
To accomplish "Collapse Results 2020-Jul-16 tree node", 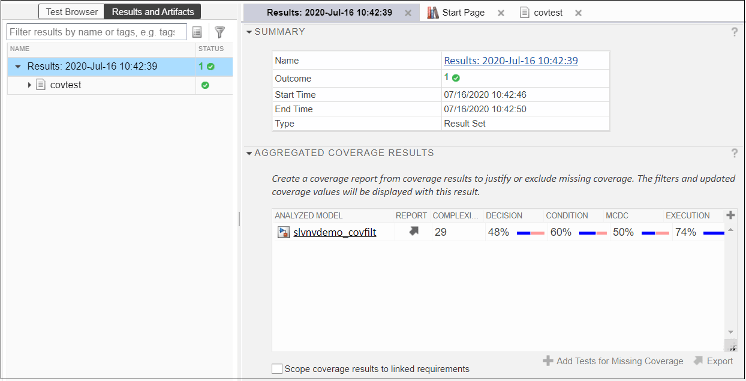I will 18,67.
